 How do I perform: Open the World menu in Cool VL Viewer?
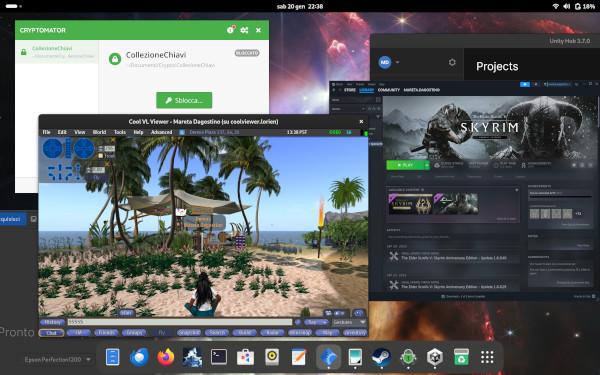[99, 132]
